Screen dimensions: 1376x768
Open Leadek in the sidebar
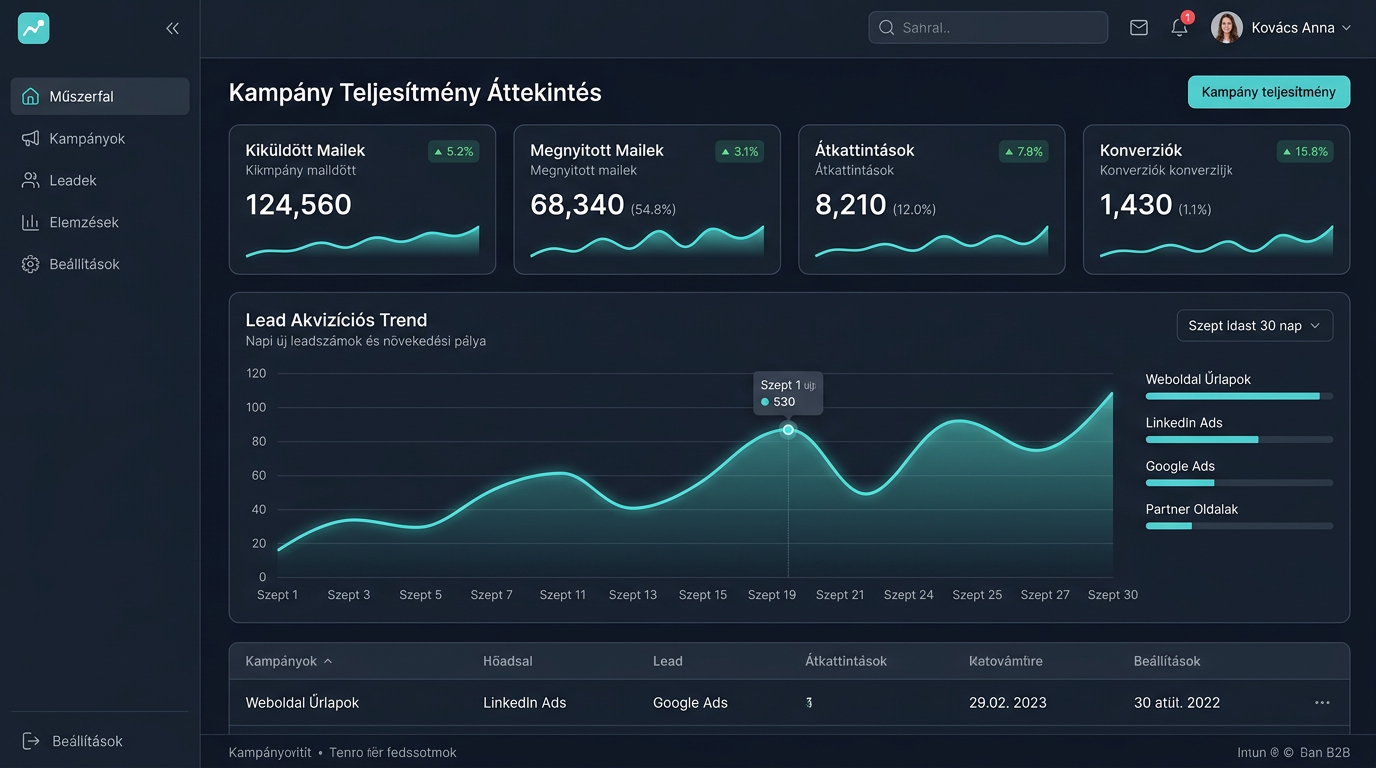(x=100, y=181)
